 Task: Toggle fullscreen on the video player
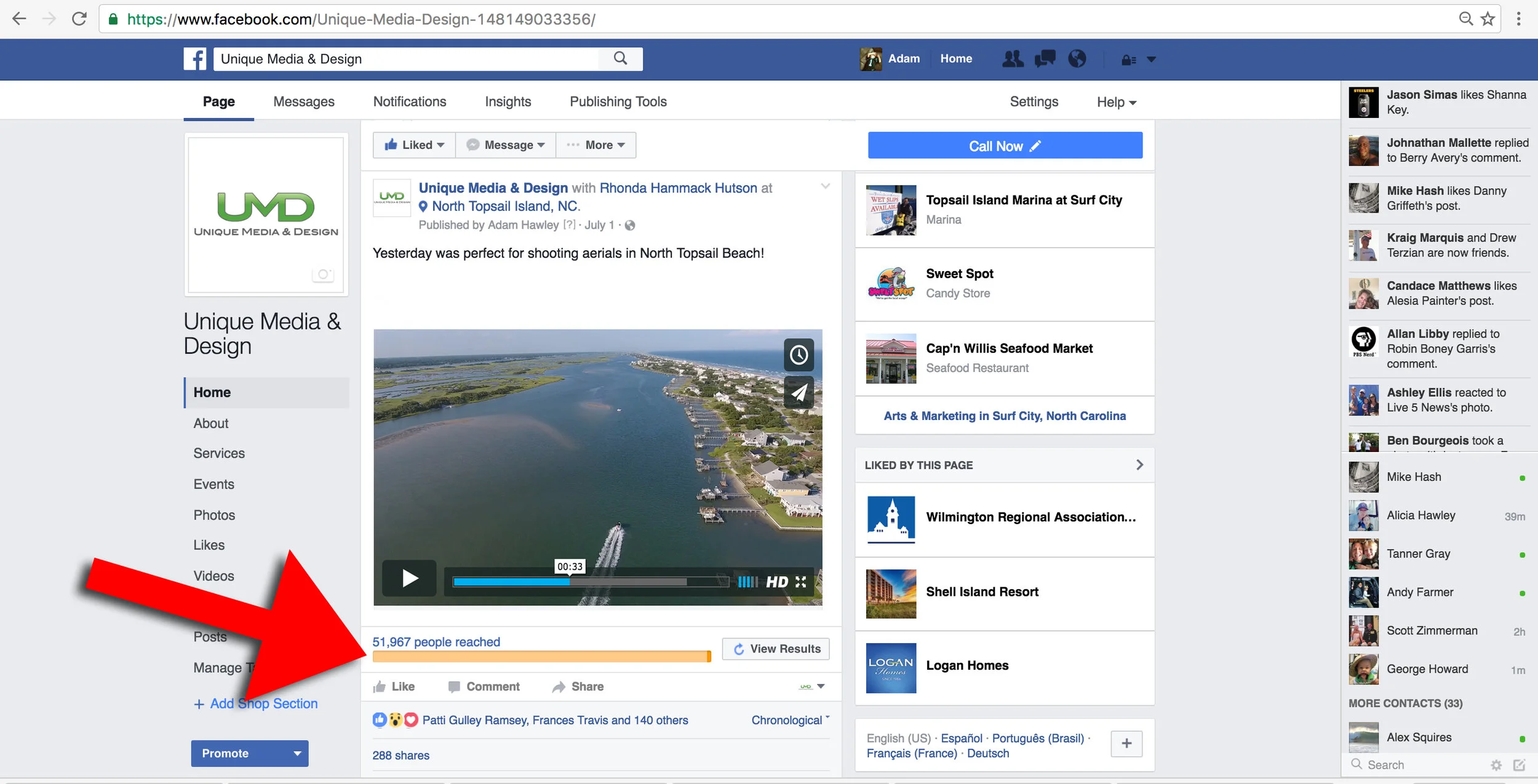click(x=800, y=582)
